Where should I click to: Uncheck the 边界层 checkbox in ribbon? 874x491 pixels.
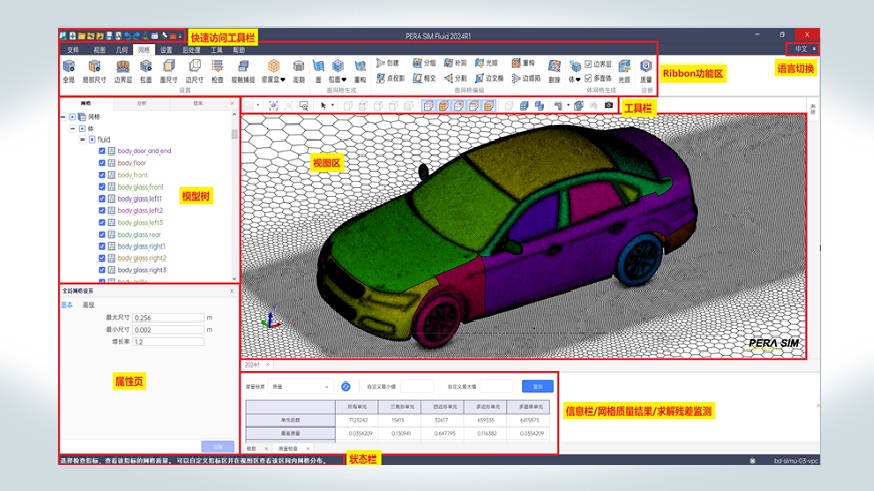point(588,63)
